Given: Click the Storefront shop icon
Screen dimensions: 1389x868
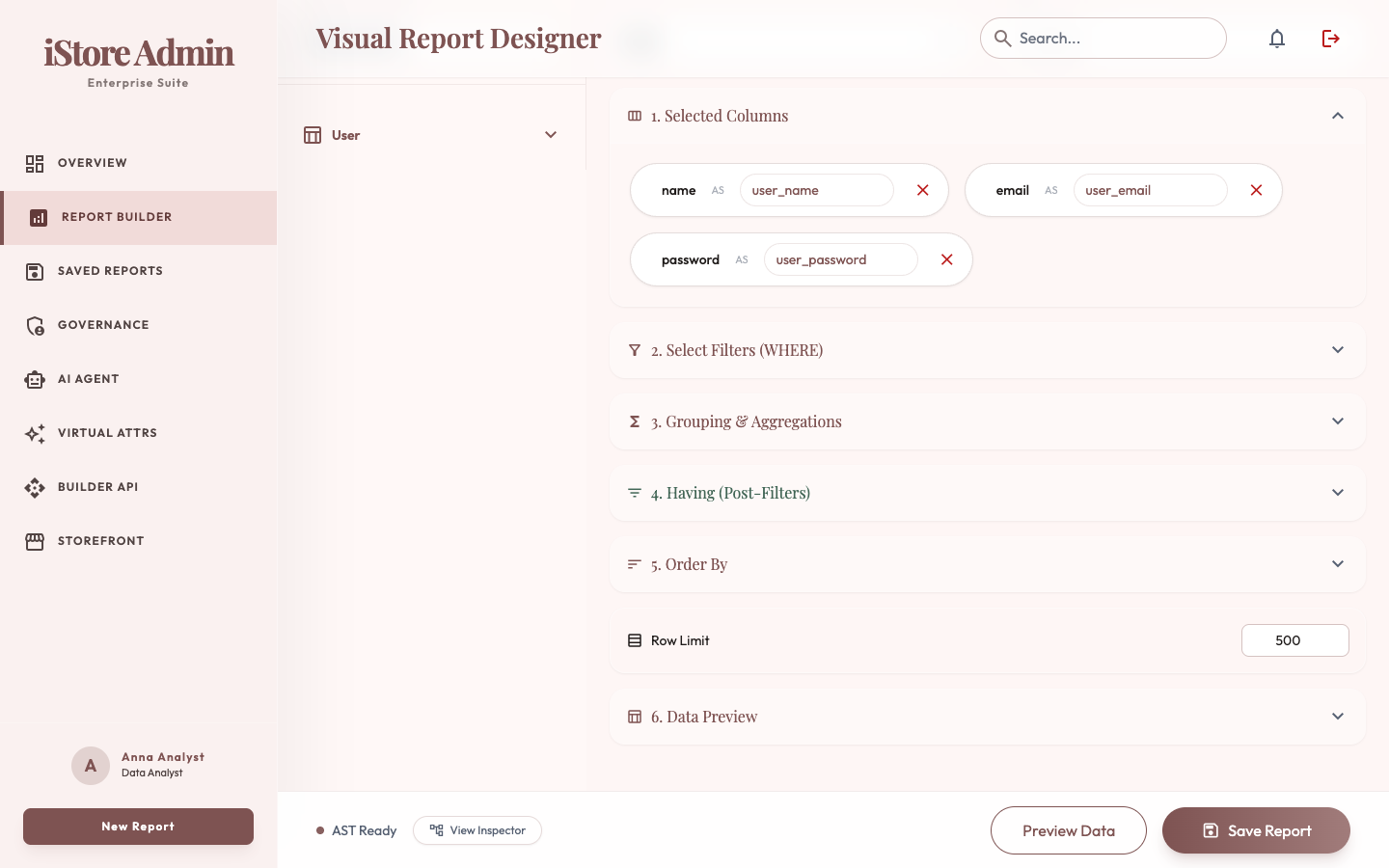Looking at the screenshot, I should coord(35,542).
